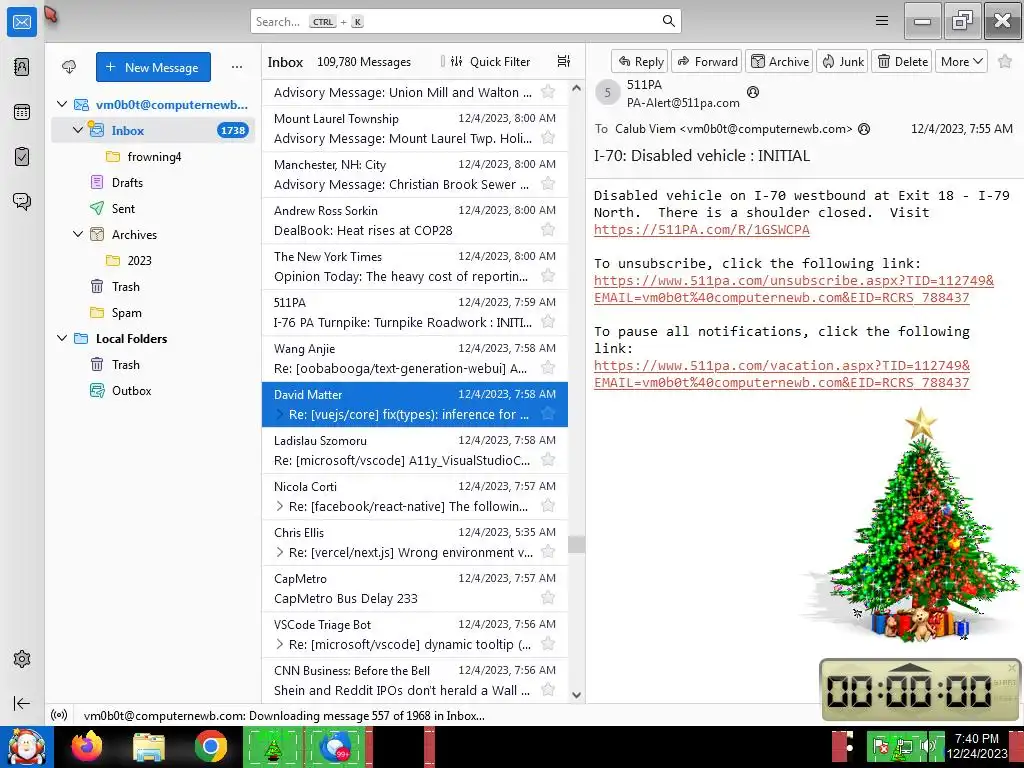
Task: Toggle star on David Matter message
Action: 548,414
